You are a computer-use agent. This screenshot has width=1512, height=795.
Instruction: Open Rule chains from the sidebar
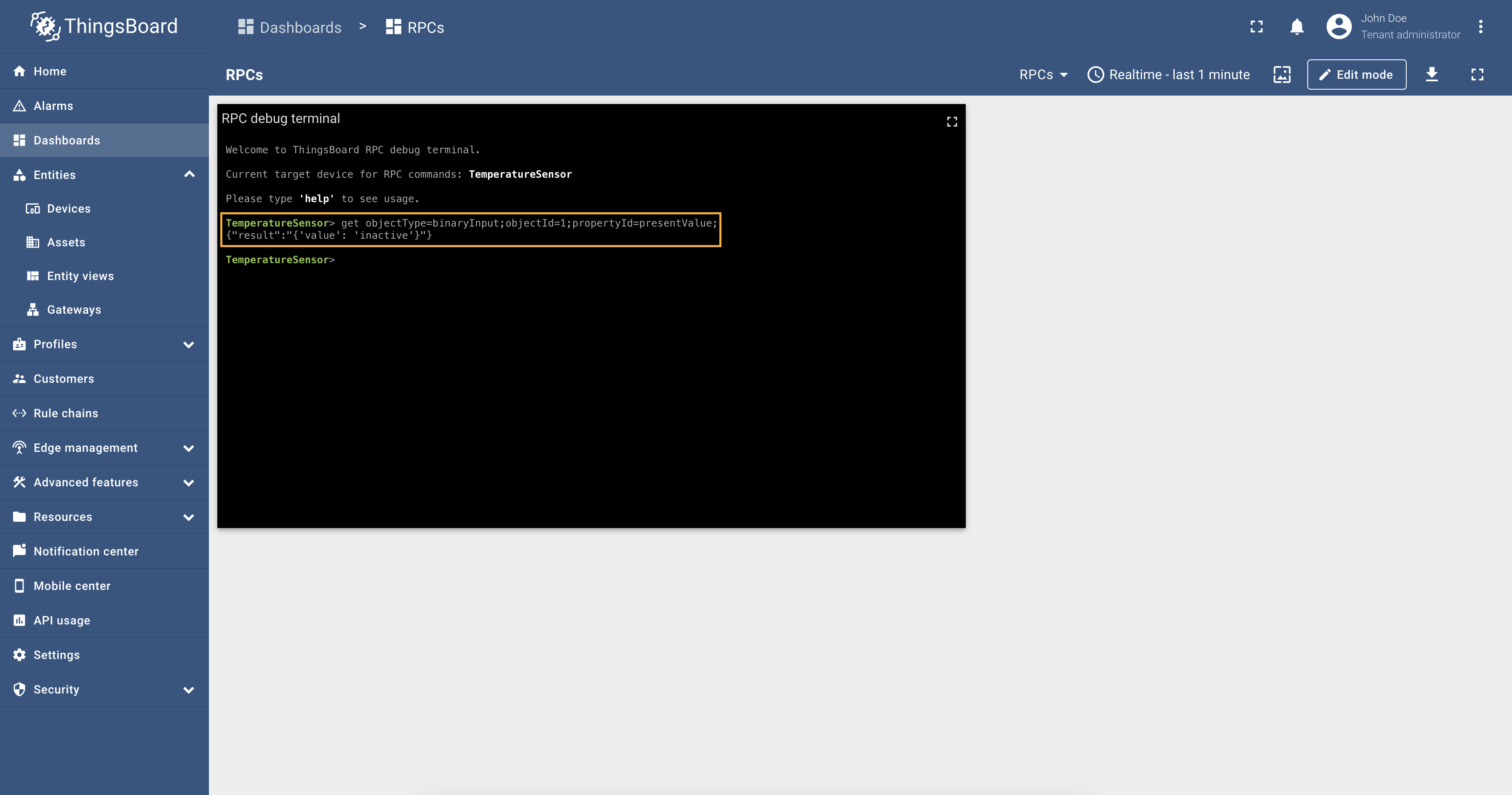[66, 413]
